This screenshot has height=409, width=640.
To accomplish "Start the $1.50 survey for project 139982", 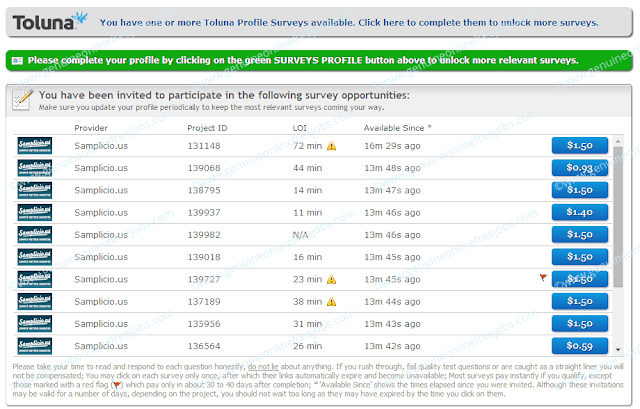I will (580, 234).
